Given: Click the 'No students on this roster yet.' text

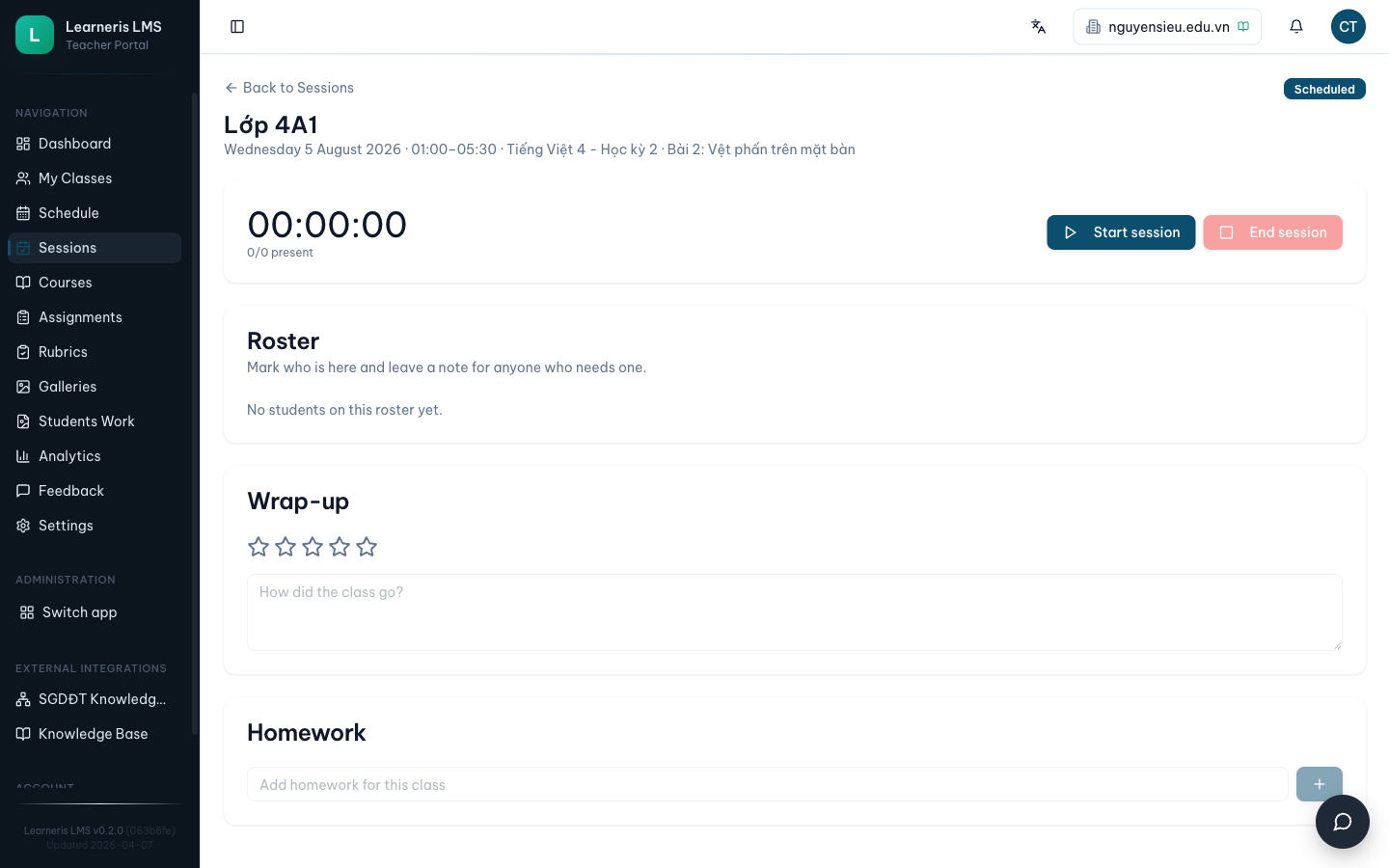Looking at the screenshot, I should coord(344,410).
